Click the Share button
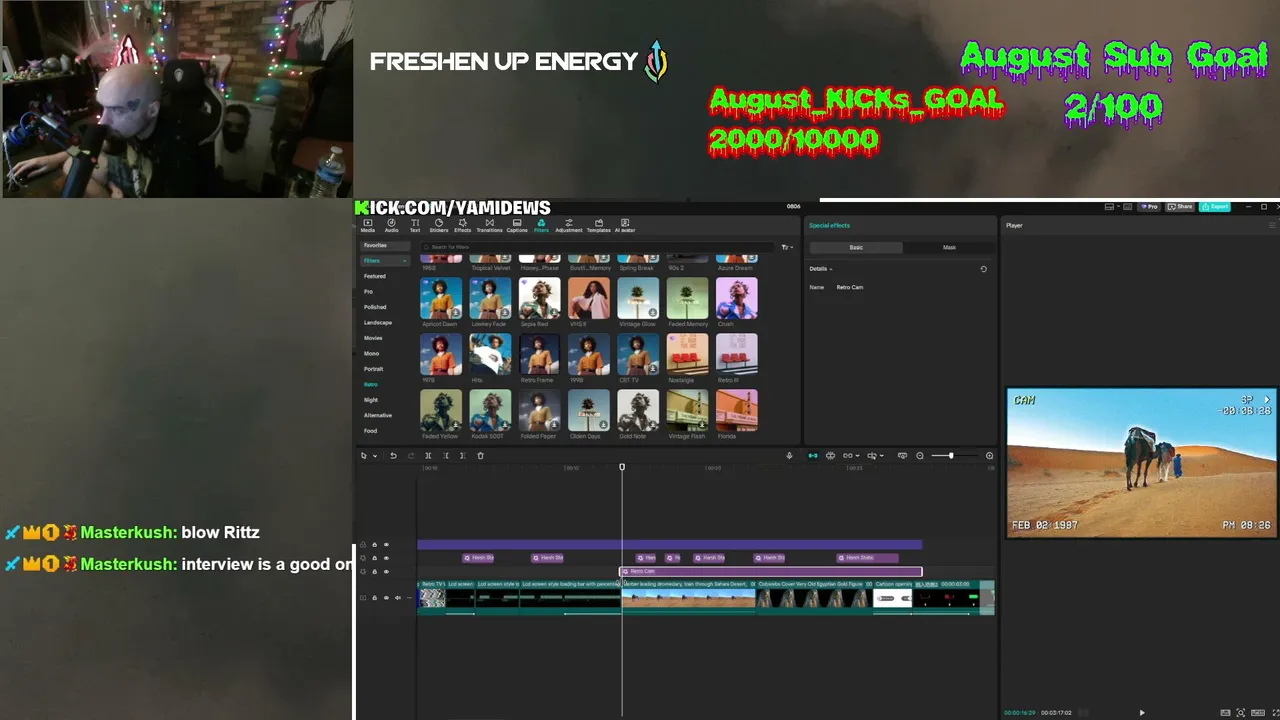The width and height of the screenshot is (1280, 720). point(1181,207)
